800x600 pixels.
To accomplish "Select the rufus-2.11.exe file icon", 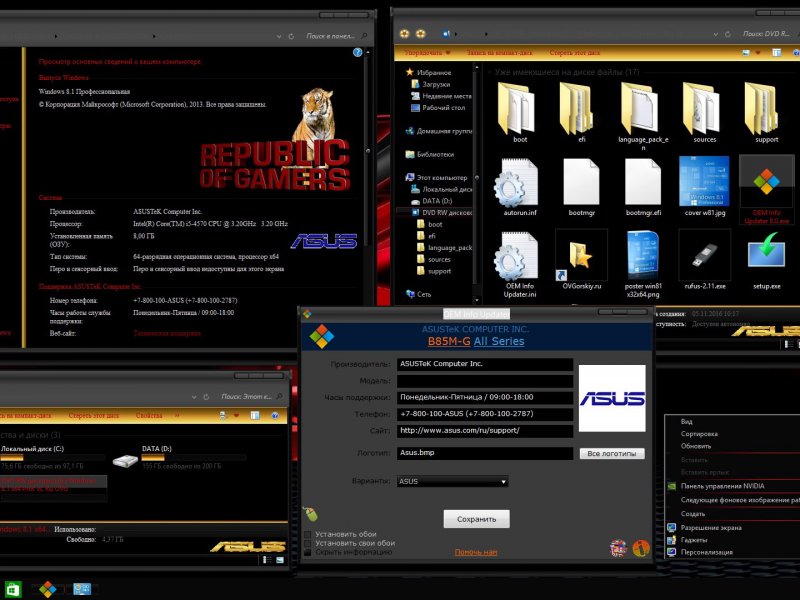I will point(704,257).
